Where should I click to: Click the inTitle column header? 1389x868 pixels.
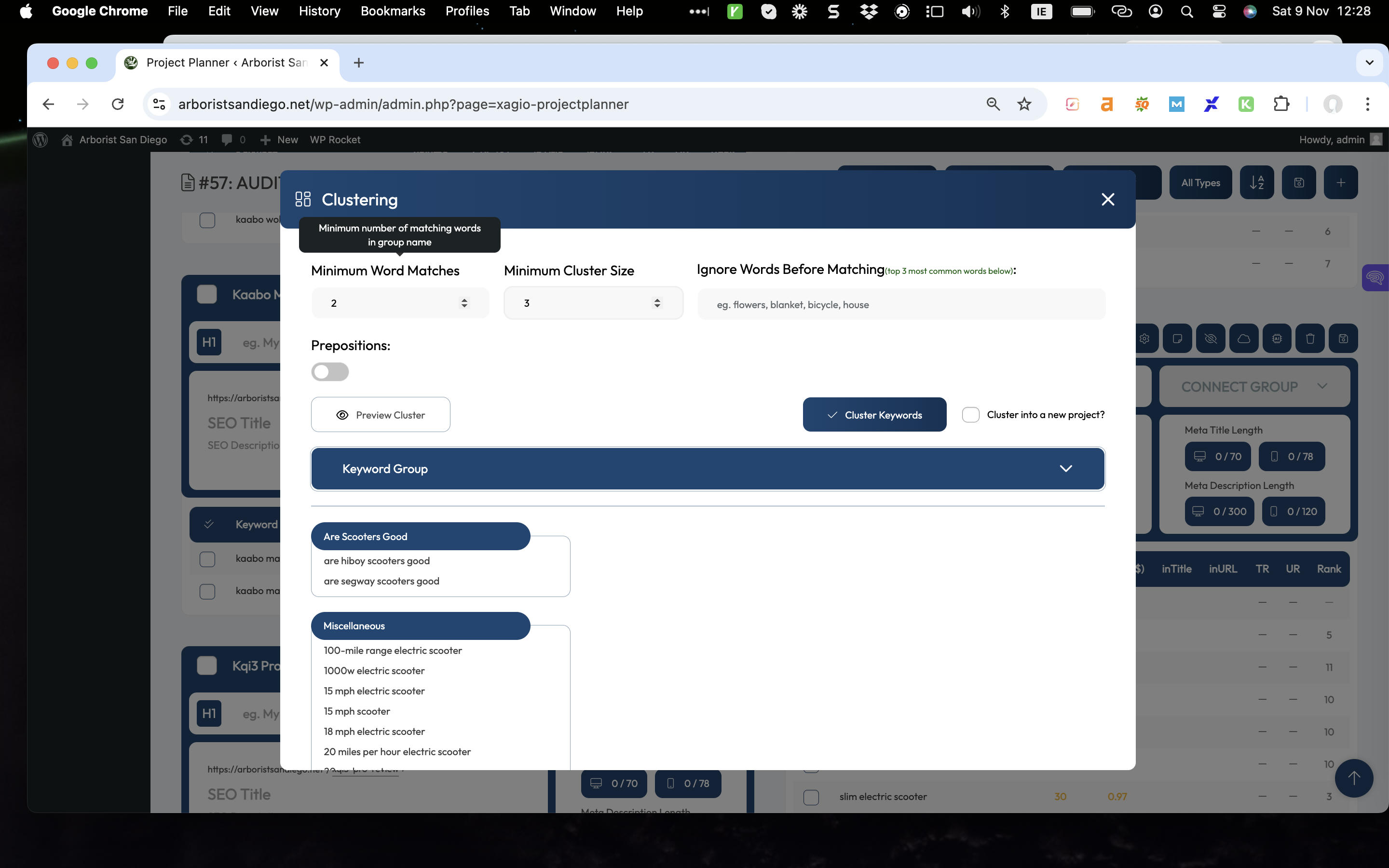(x=1176, y=569)
